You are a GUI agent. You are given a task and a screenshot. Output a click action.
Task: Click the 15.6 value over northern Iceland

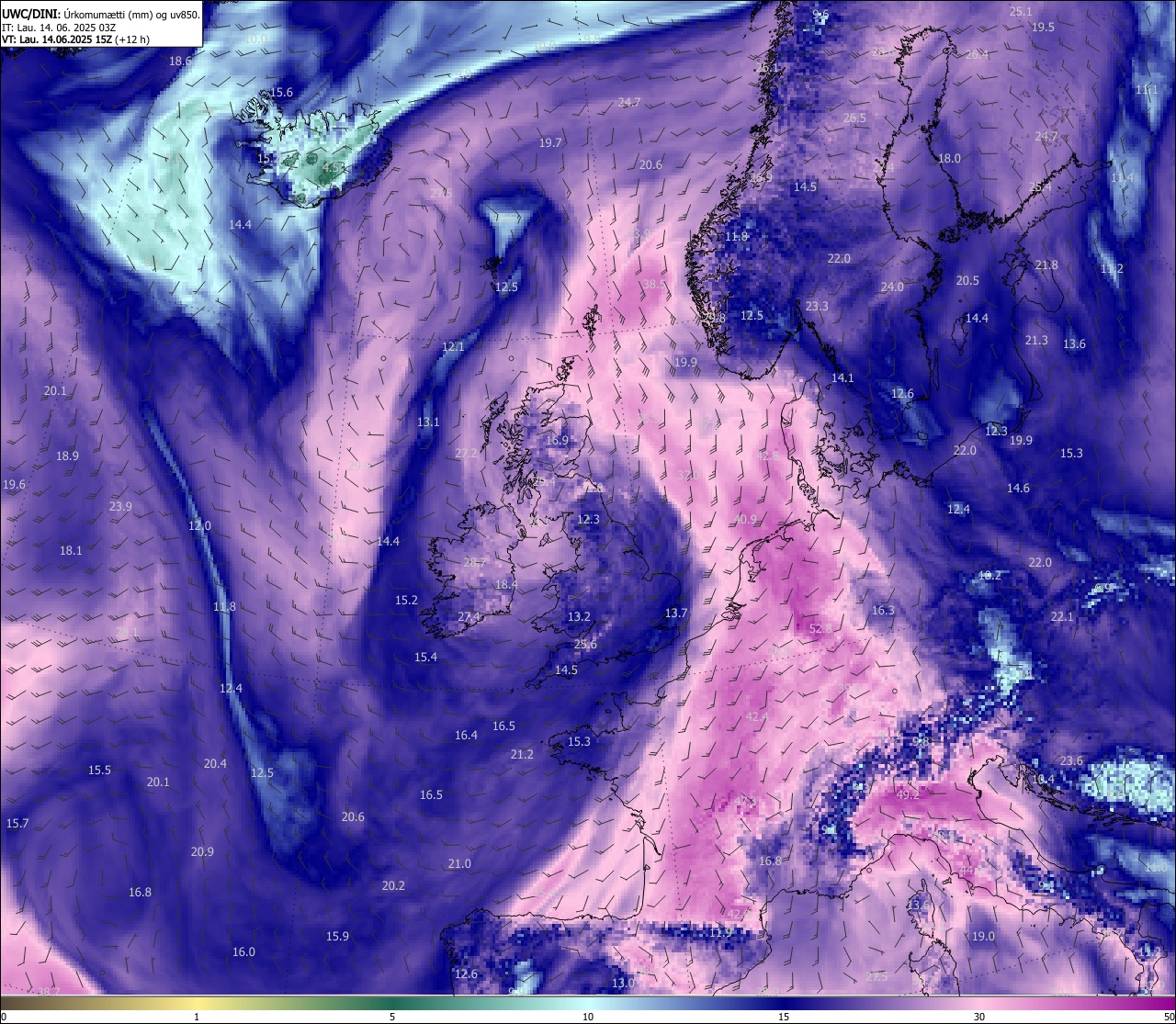pos(281,93)
